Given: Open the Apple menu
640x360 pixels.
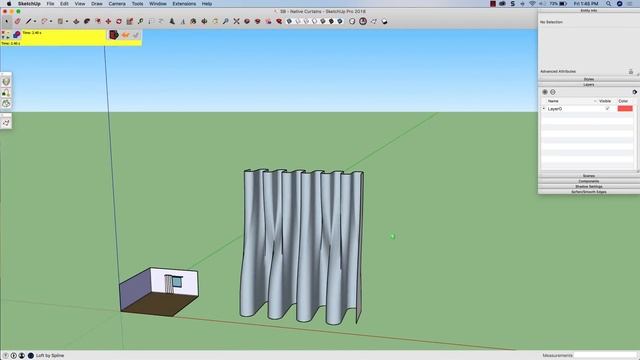Looking at the screenshot, I should pyautogui.click(x=9, y=4).
